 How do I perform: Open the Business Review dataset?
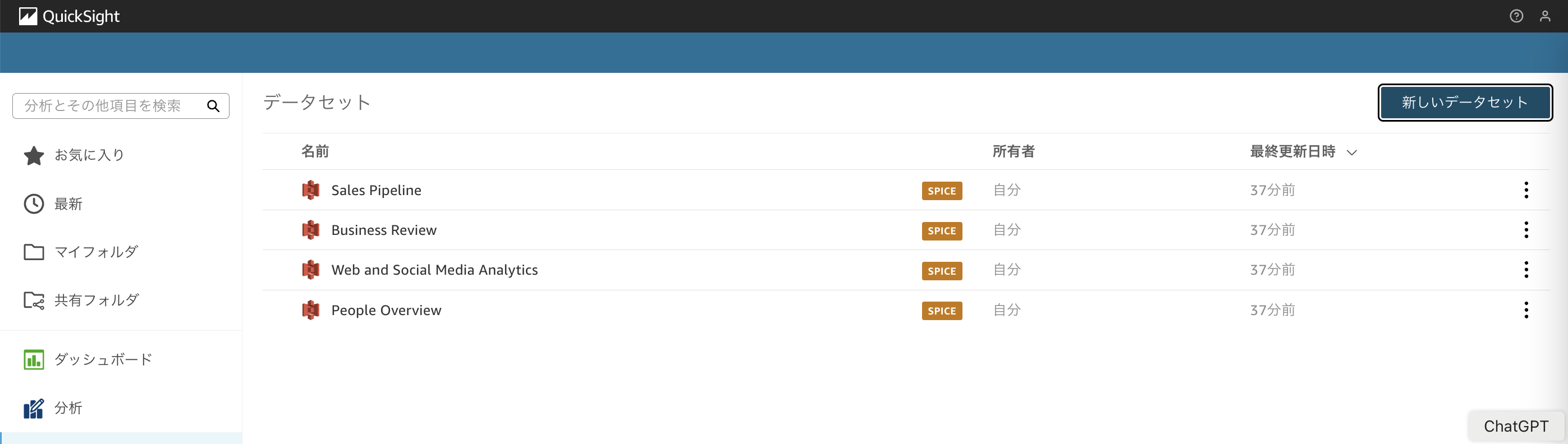384,230
